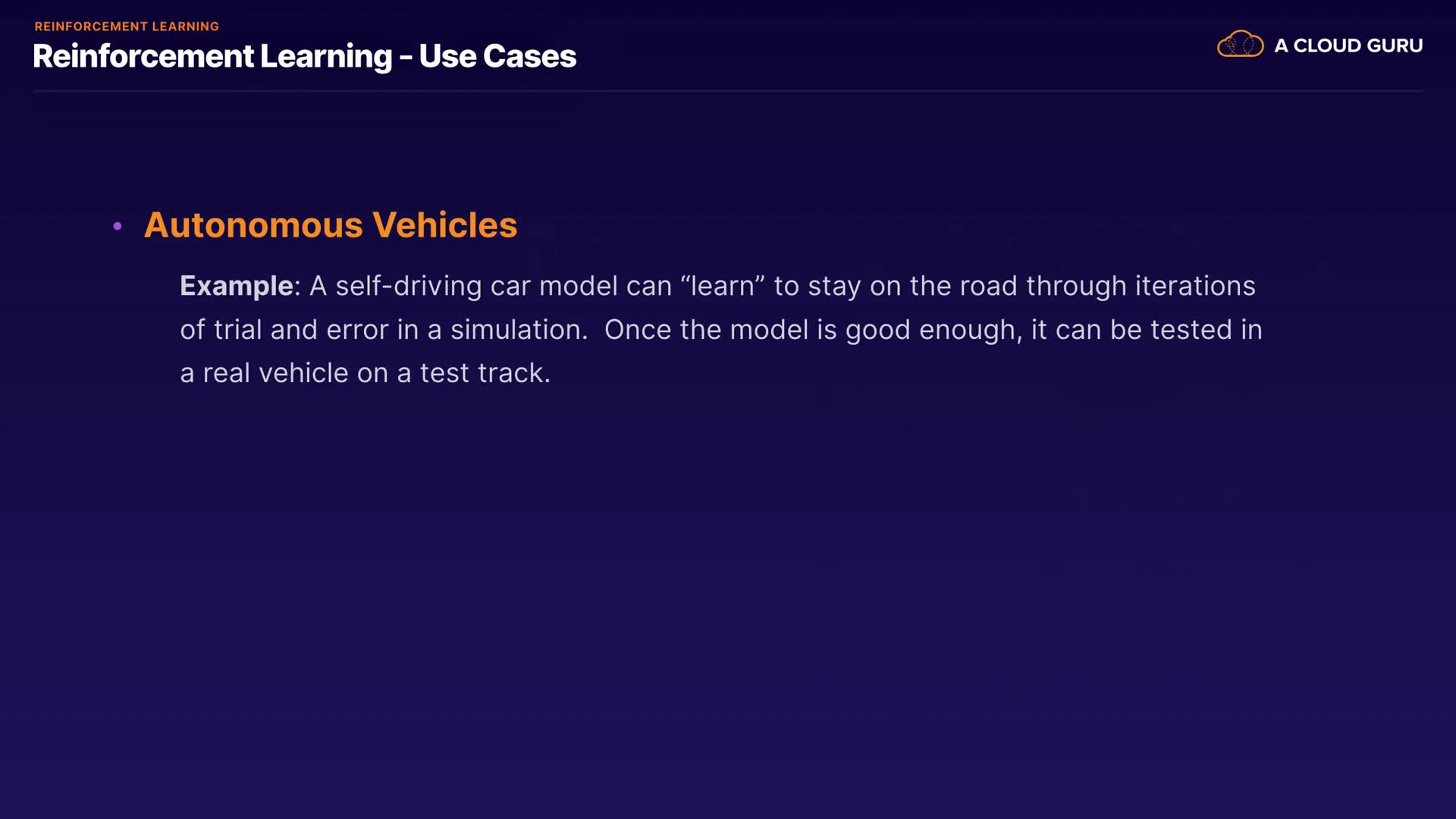The image size is (1456, 819).
Task: Click the word "Cases" in the slide title
Action: (529, 56)
